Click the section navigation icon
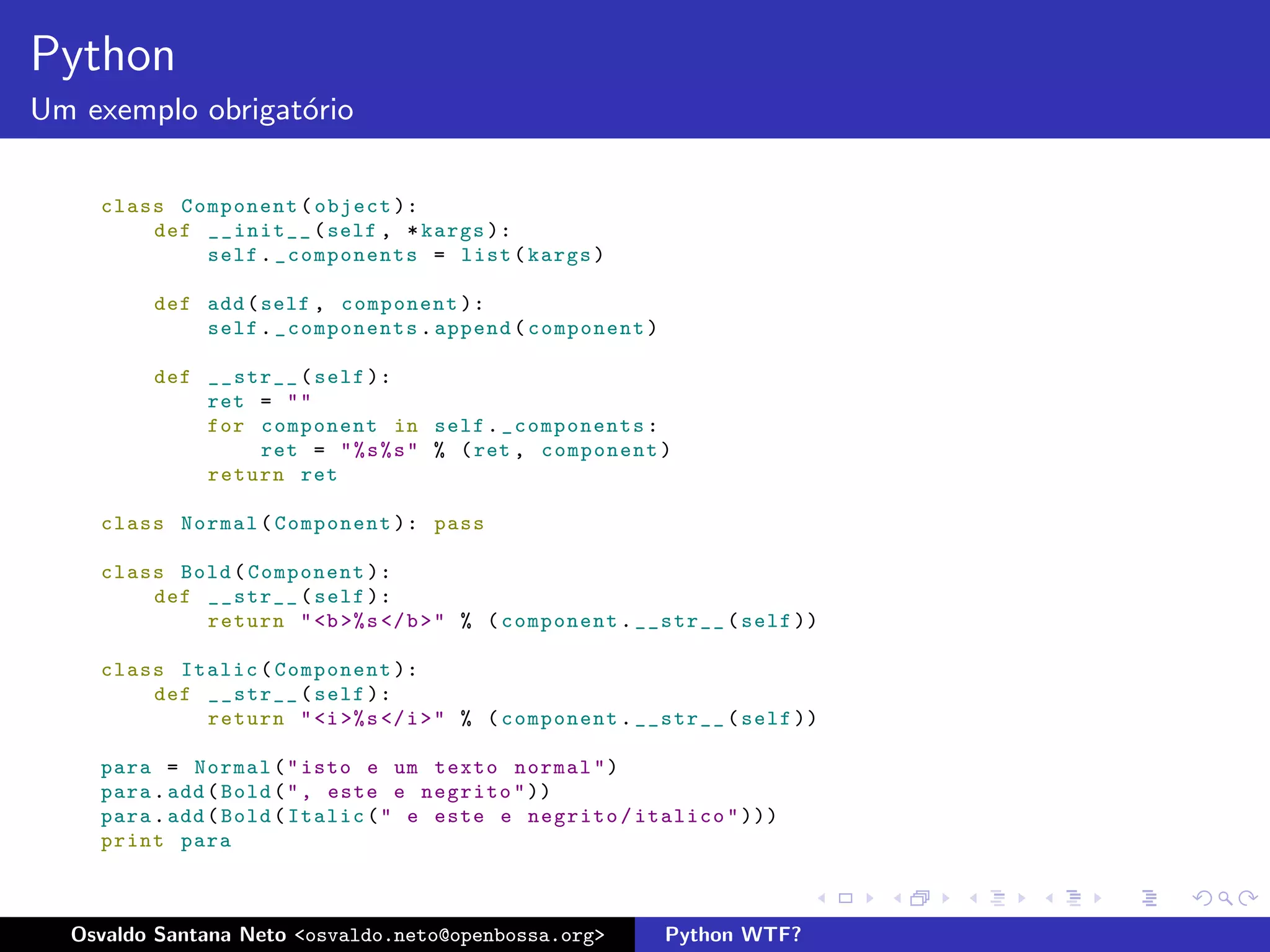1270x952 pixels. (1074, 898)
